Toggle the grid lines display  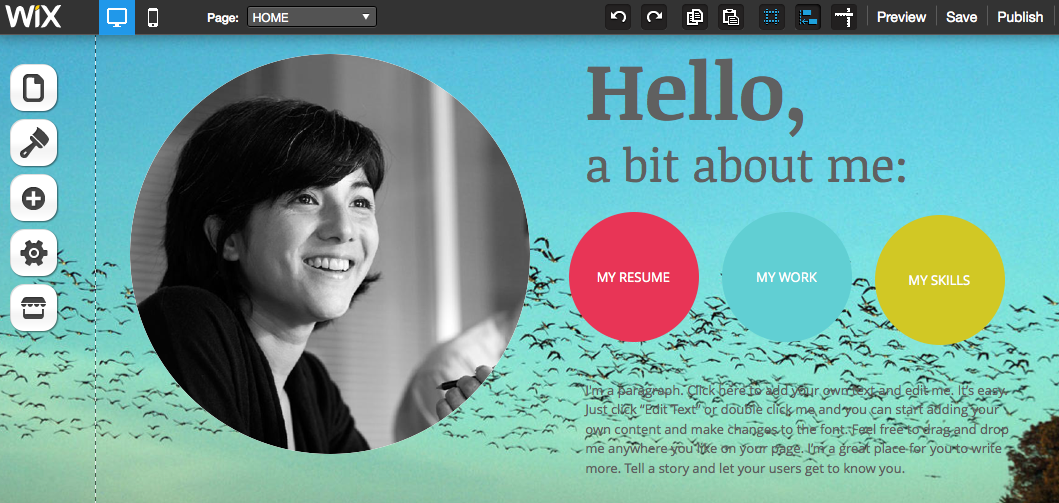pyautogui.click(x=772, y=18)
